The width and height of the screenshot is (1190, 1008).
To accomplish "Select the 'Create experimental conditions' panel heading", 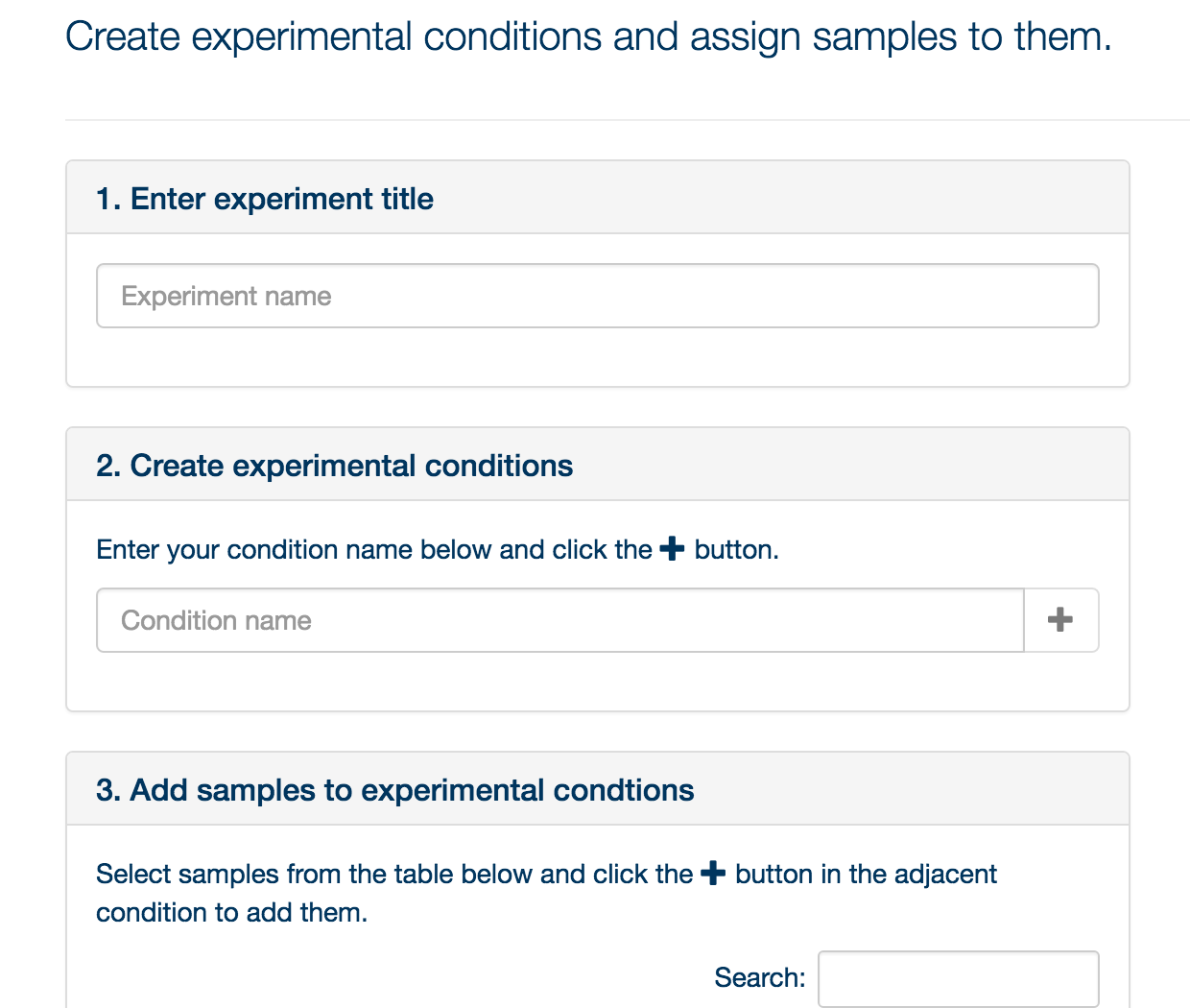I will (334, 466).
